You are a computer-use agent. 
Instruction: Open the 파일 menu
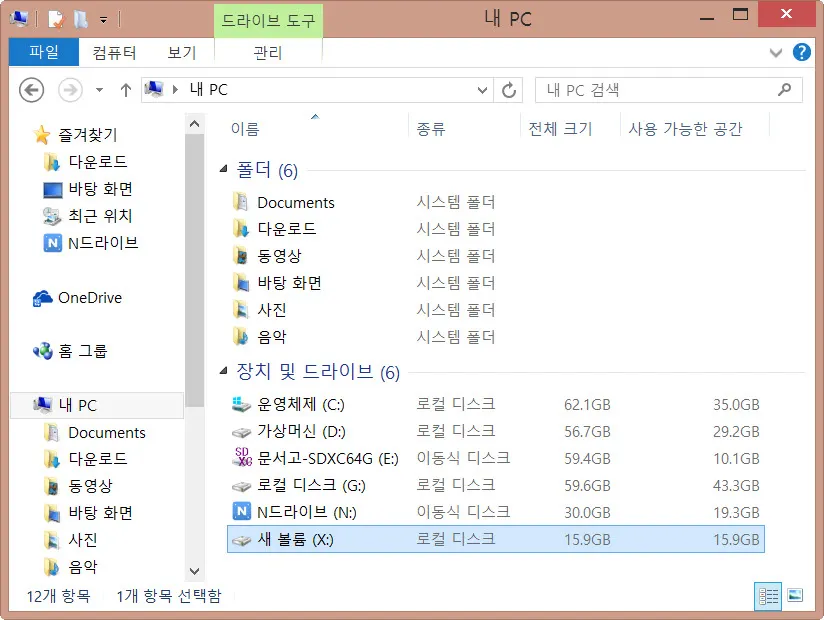point(42,52)
